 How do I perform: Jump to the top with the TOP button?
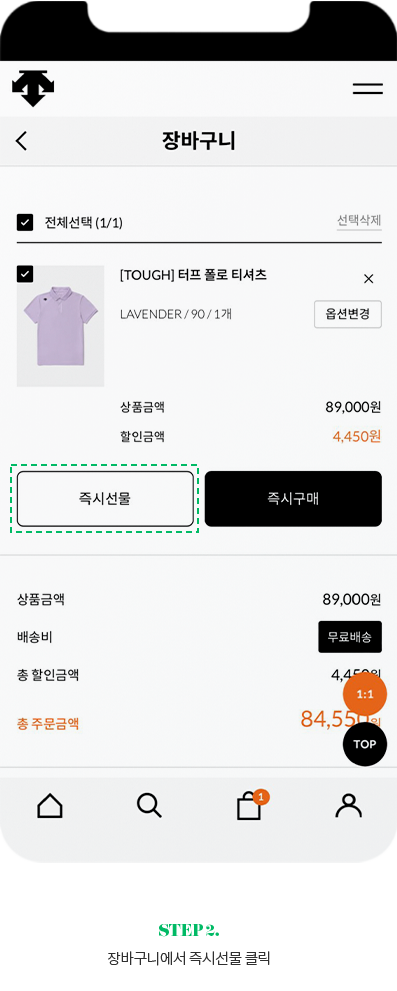(365, 744)
